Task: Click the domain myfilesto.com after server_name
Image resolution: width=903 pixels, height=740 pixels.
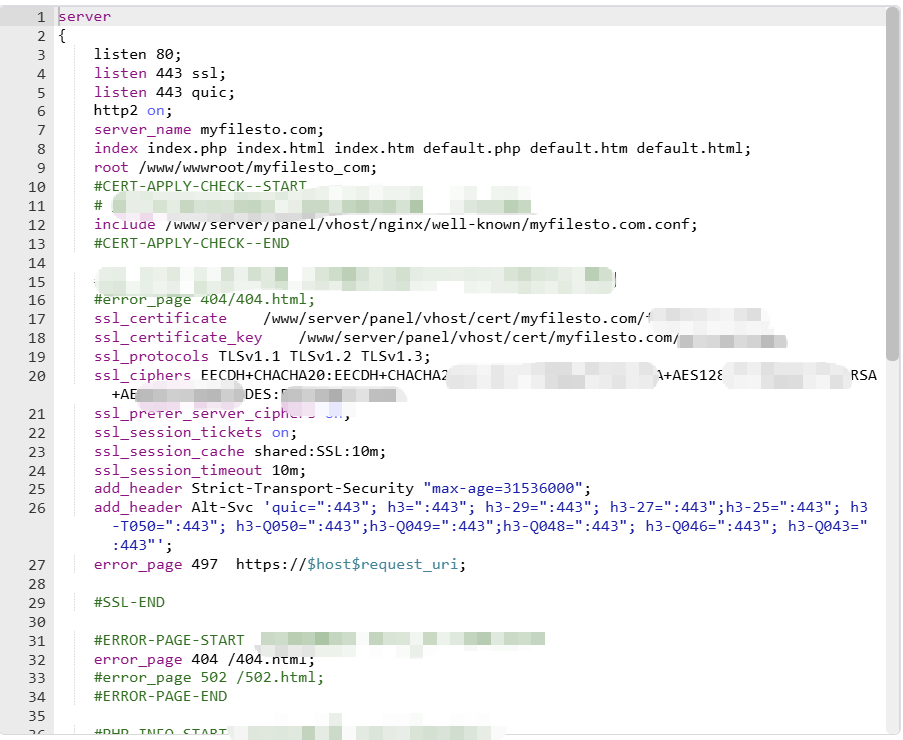Action: 262,130
